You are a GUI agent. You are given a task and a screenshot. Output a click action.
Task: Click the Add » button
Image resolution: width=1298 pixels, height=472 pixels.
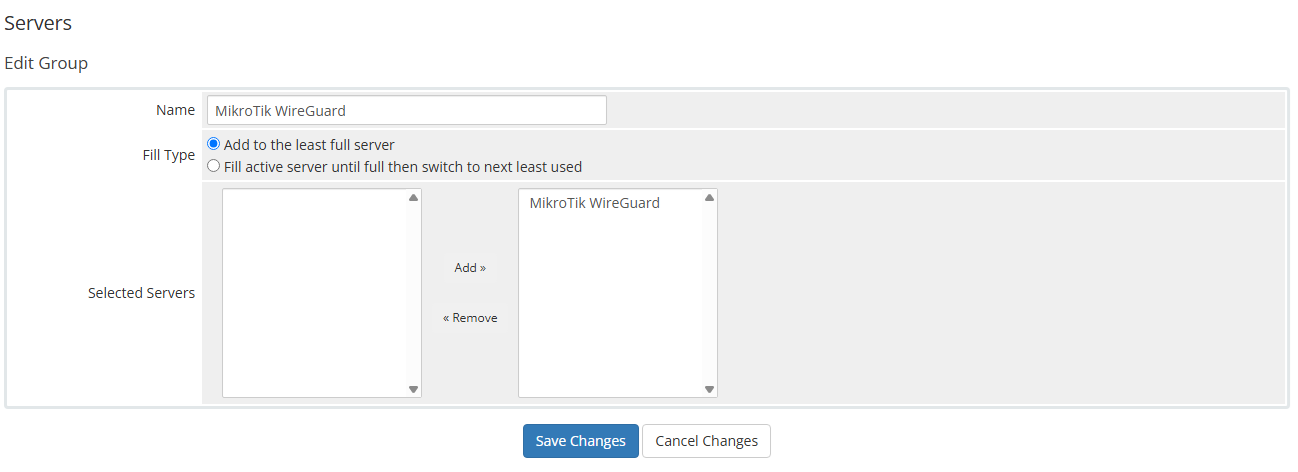click(470, 268)
